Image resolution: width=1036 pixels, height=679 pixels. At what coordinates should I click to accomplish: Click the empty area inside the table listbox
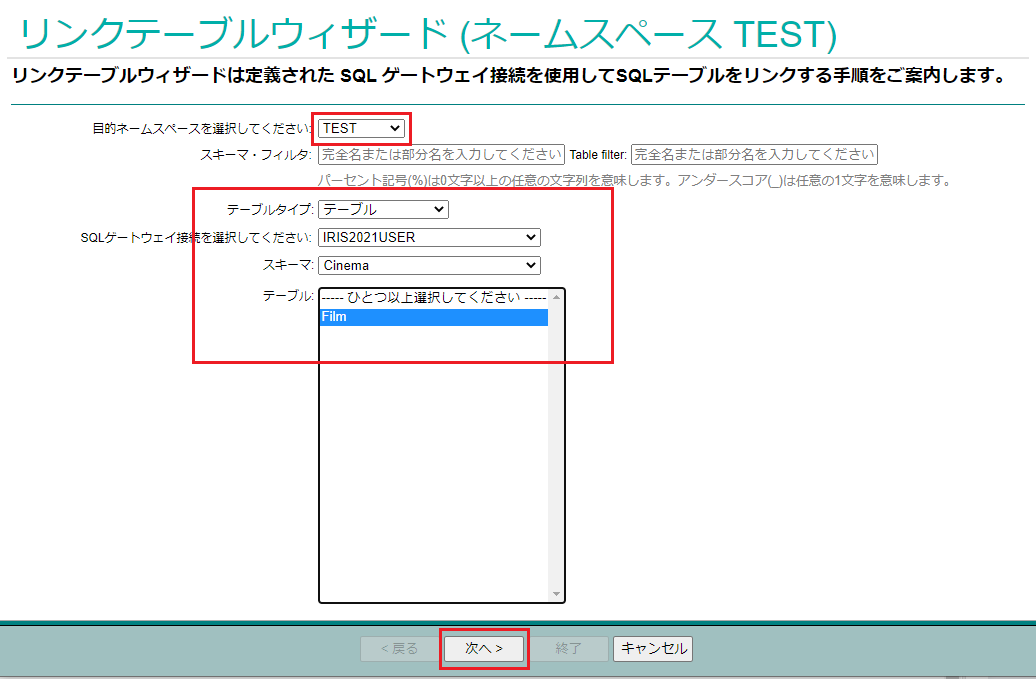point(433,460)
